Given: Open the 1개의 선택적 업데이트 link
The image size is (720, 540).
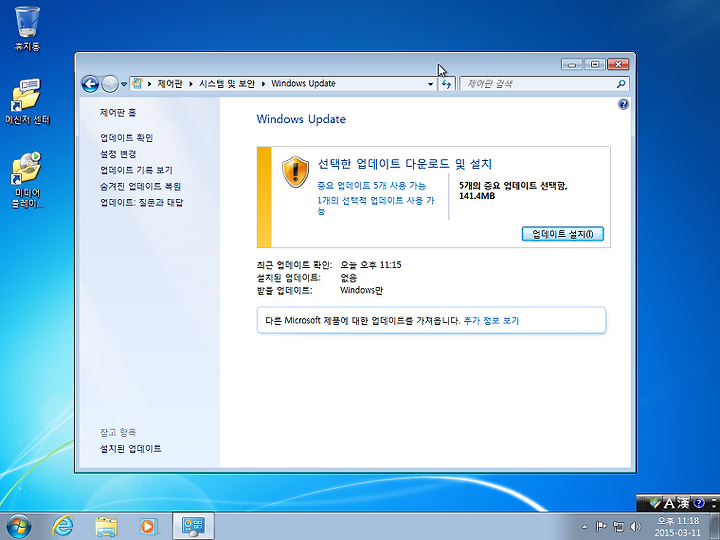Looking at the screenshot, I should pyautogui.click(x=376, y=205).
